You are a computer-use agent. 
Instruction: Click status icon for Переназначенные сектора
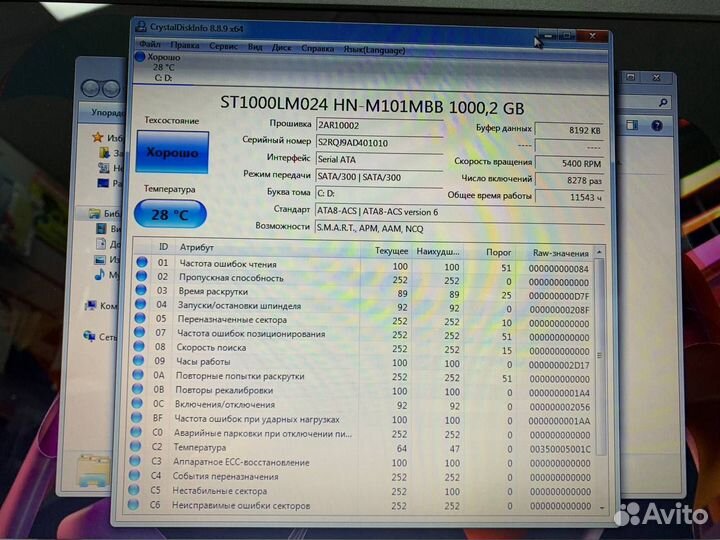tap(140, 318)
